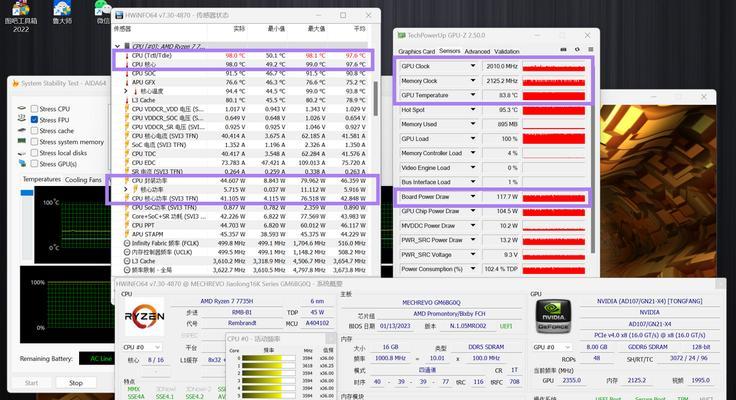Open the Validation tab in GPU-Z
Image resolution: width=736 pixels, height=400 pixels.
507,52
